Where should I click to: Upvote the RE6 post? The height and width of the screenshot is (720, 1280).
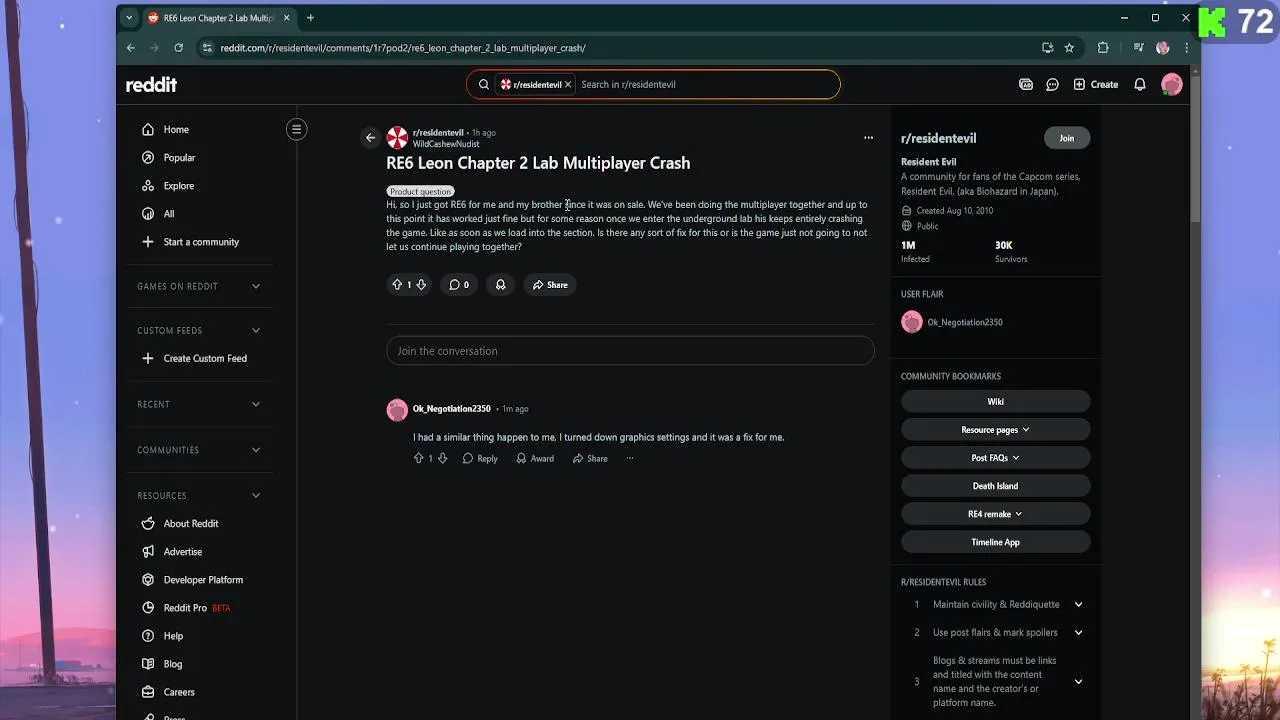397,285
